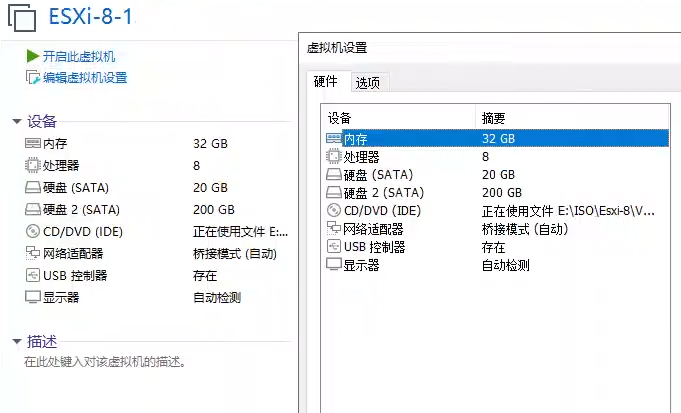Screen dimensions: 681x413
Task: Click the edit VM settings icon
Action: coord(33,77)
